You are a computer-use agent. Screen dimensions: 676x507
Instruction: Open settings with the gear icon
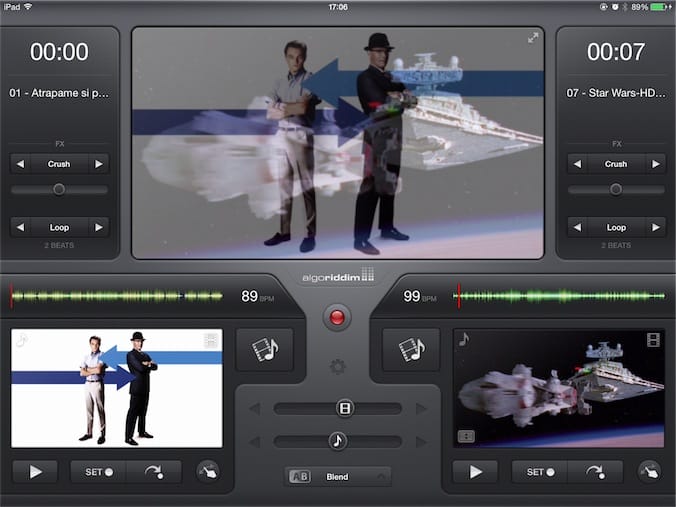(338, 367)
